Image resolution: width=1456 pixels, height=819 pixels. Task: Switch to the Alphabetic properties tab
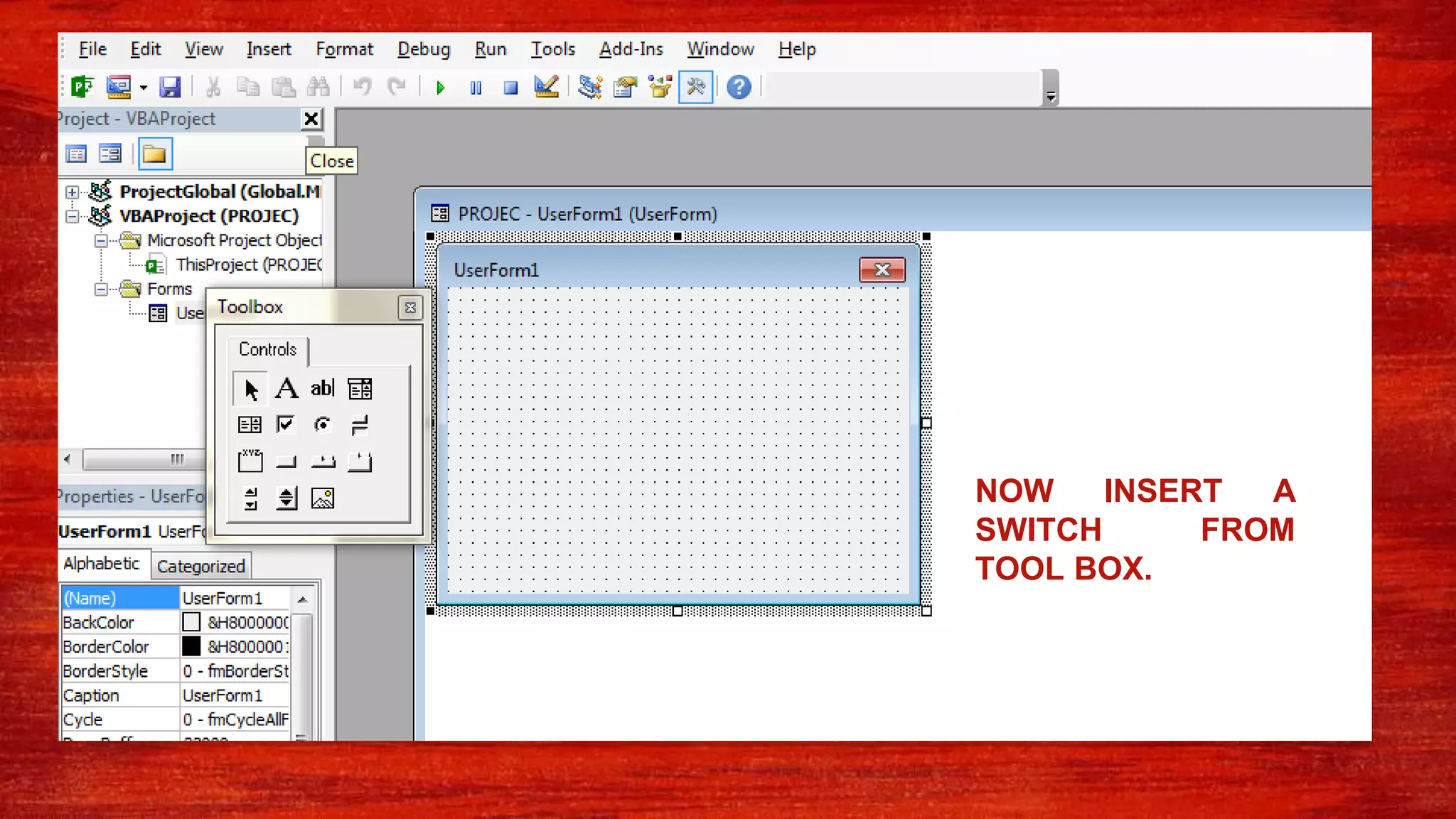pos(102,564)
